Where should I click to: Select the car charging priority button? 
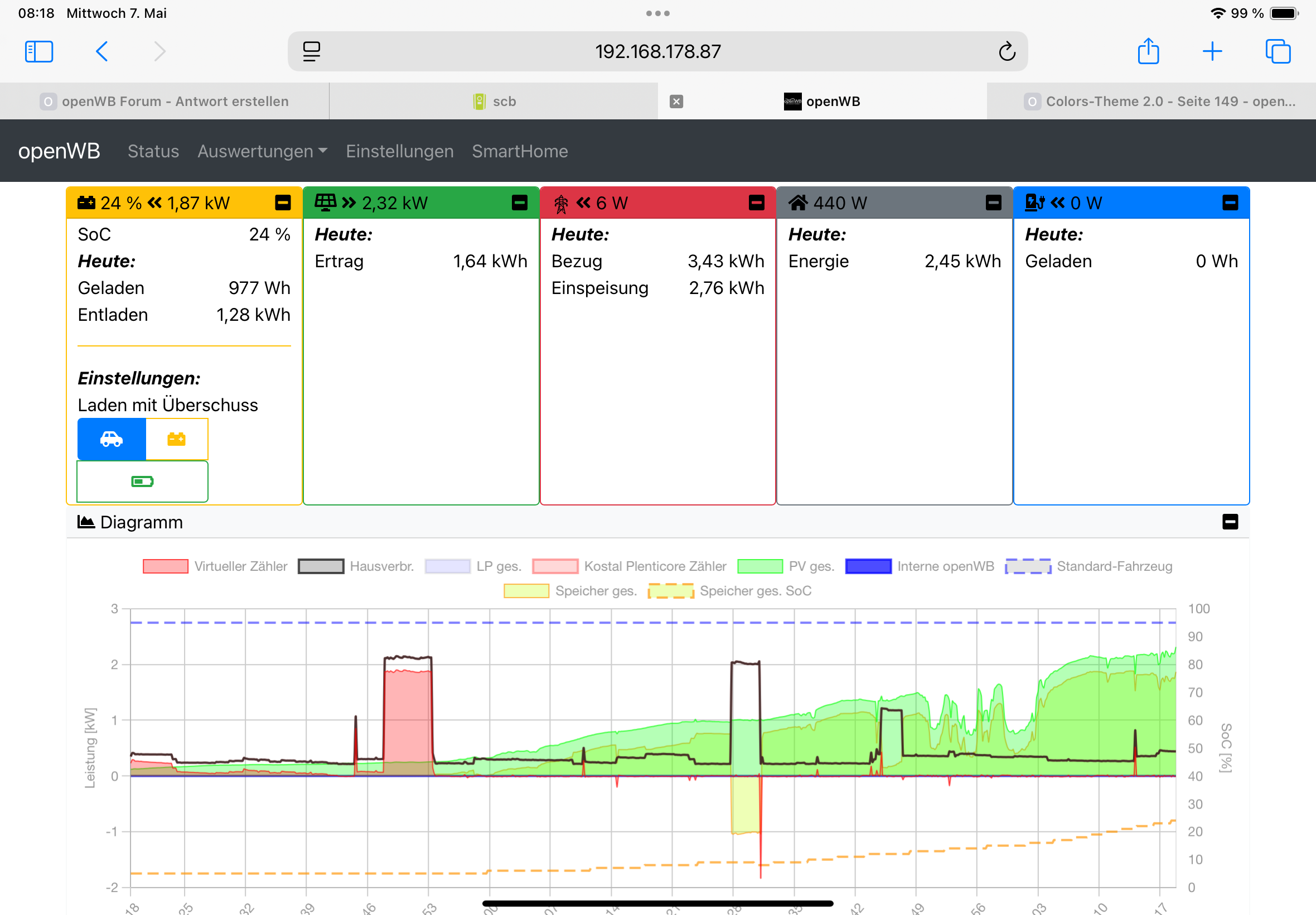pos(111,439)
